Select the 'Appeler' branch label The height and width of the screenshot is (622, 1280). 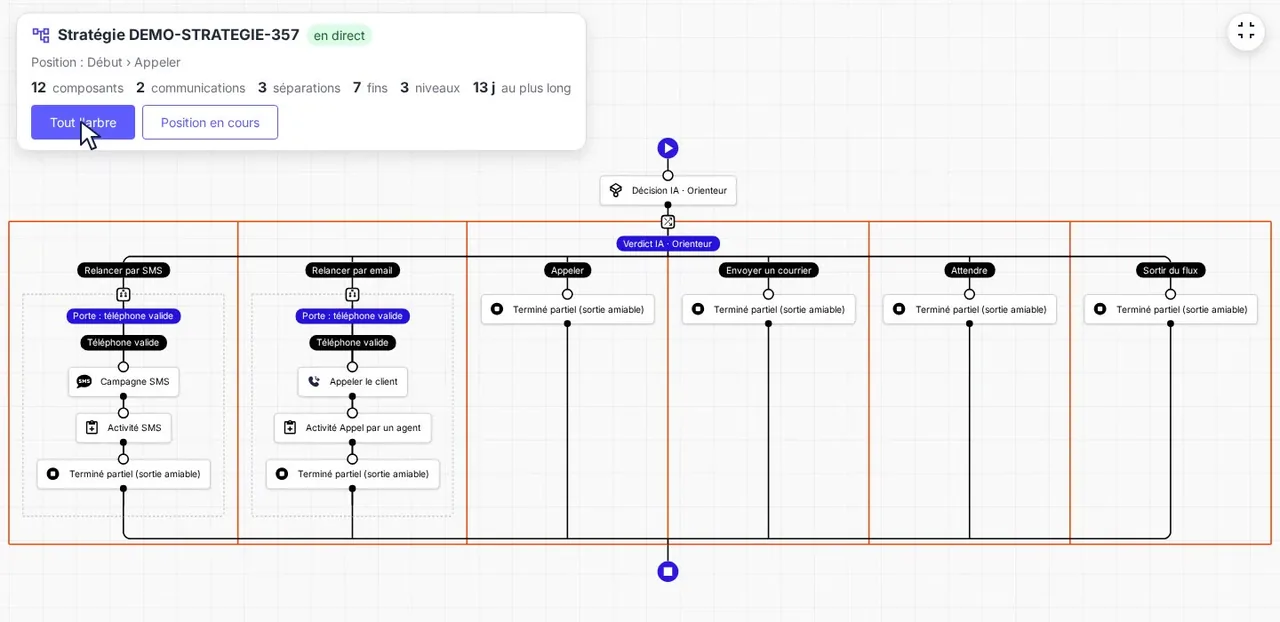click(567, 270)
